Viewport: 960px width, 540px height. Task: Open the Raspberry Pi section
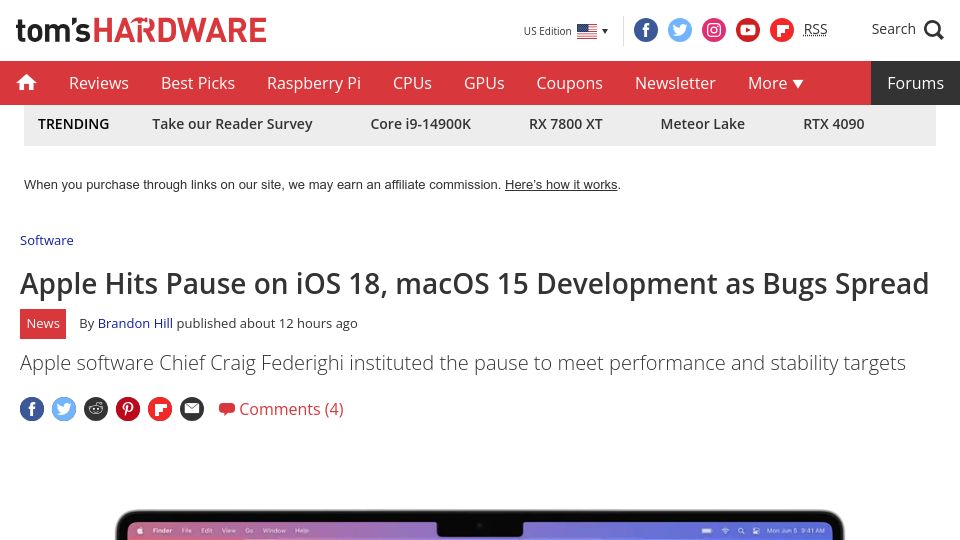pyautogui.click(x=313, y=83)
